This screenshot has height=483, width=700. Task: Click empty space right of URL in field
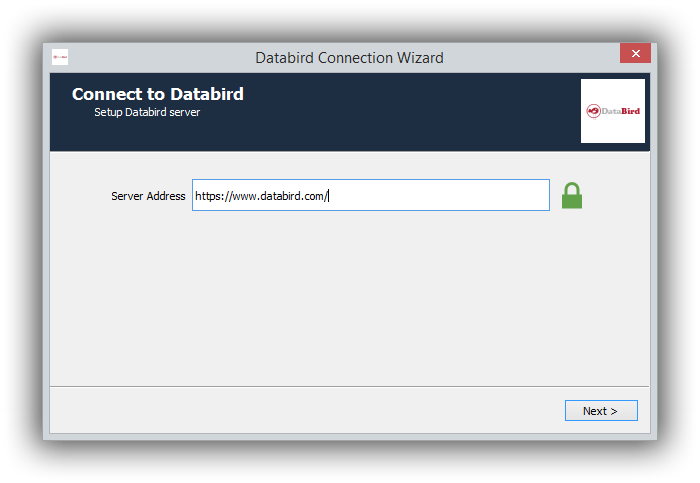click(438, 195)
